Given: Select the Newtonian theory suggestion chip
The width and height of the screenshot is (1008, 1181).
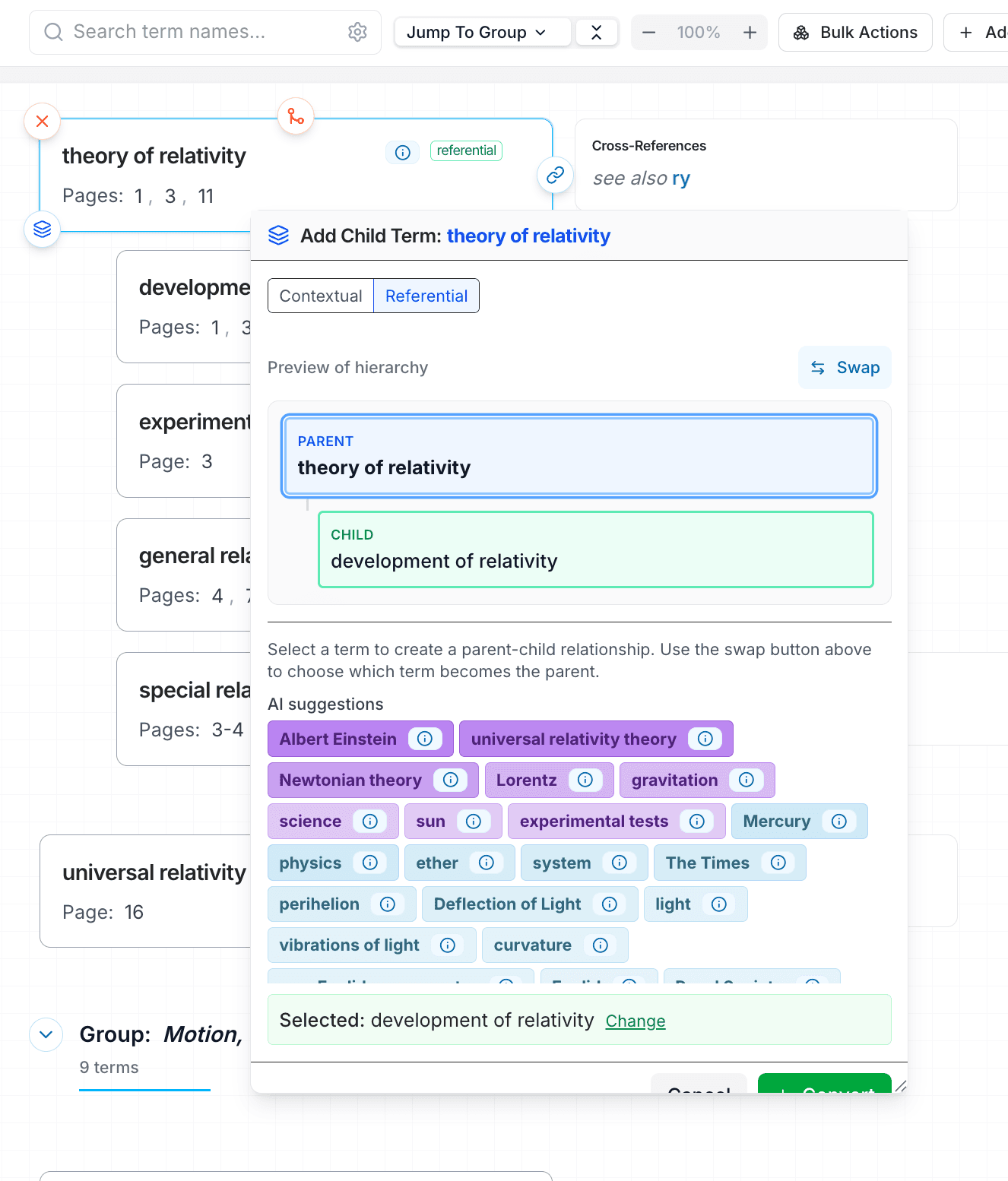Looking at the screenshot, I should (x=351, y=780).
